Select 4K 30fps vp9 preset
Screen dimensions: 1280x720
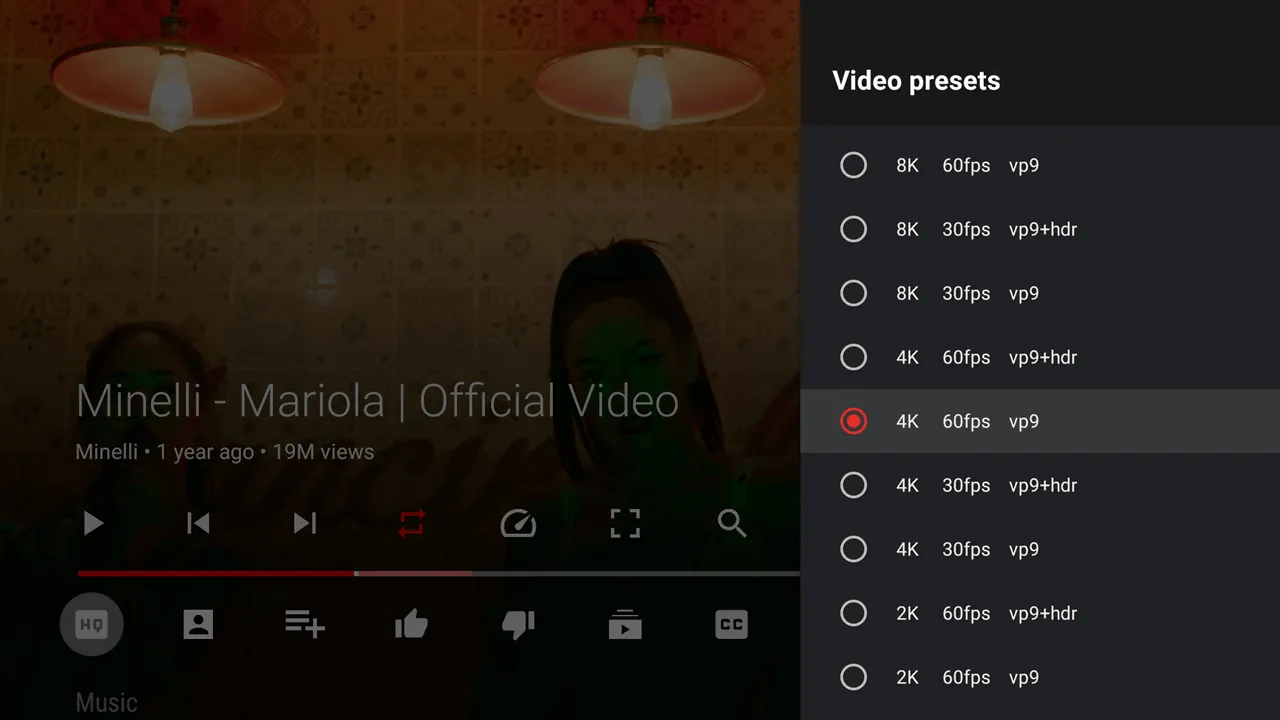click(x=1040, y=549)
